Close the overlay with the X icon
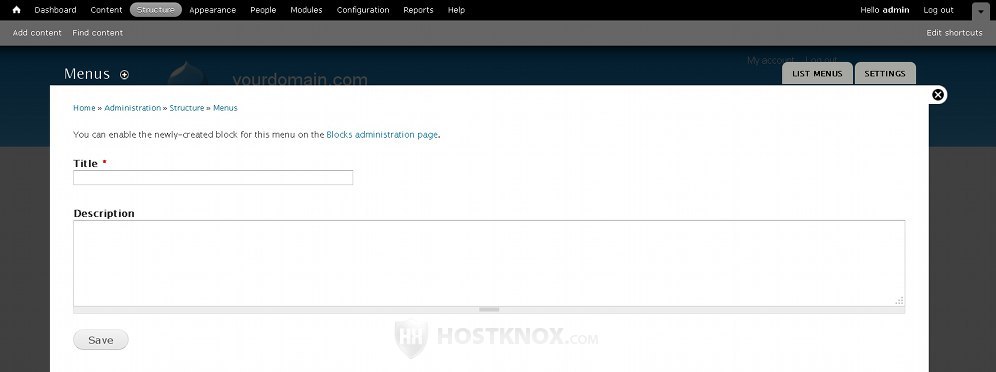This screenshot has height=372, width=996. (938, 95)
